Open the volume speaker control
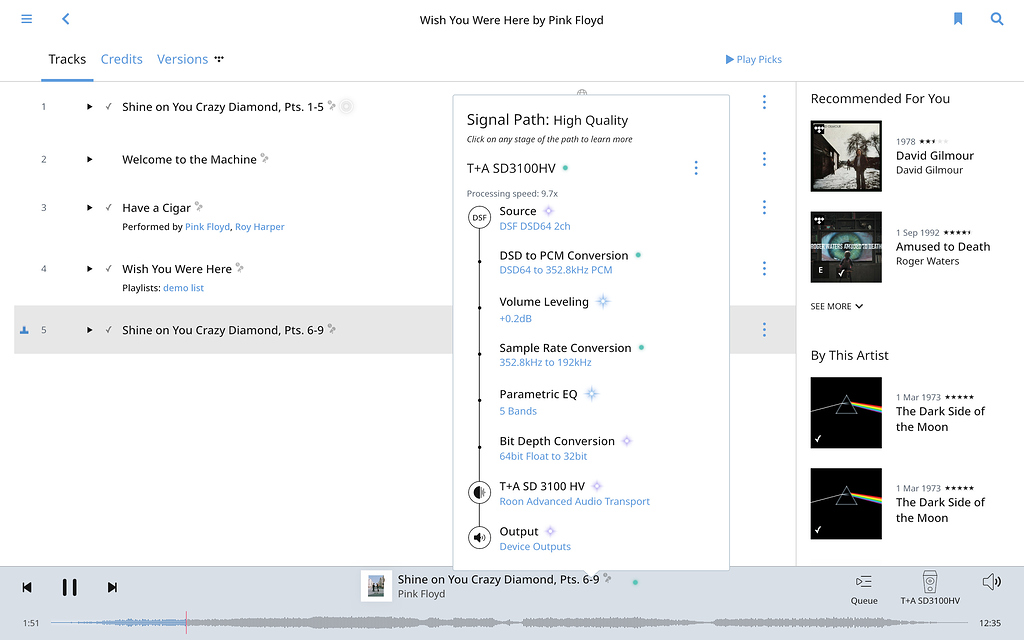This screenshot has width=1024, height=640. click(x=991, y=582)
